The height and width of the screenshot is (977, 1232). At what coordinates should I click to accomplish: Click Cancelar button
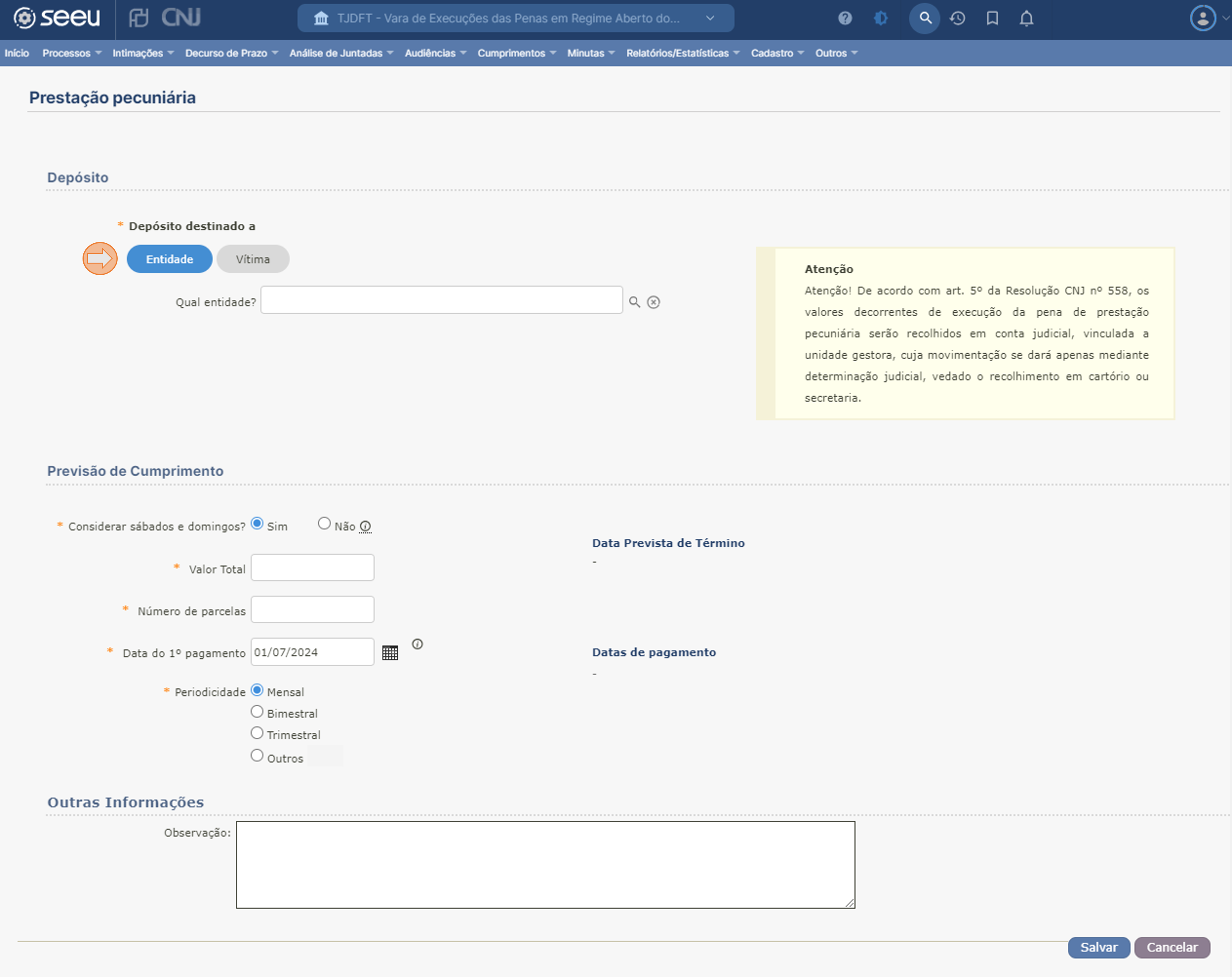tap(1172, 947)
